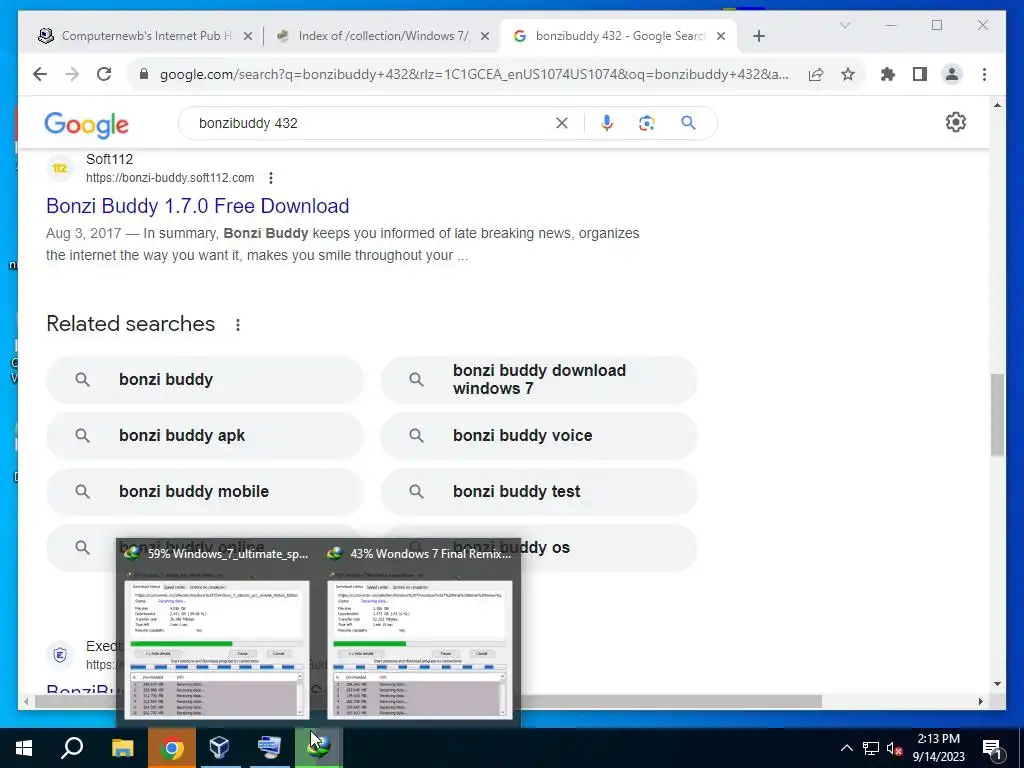Open VirtualBox from the taskbar
The image size is (1024, 768).
click(219, 748)
